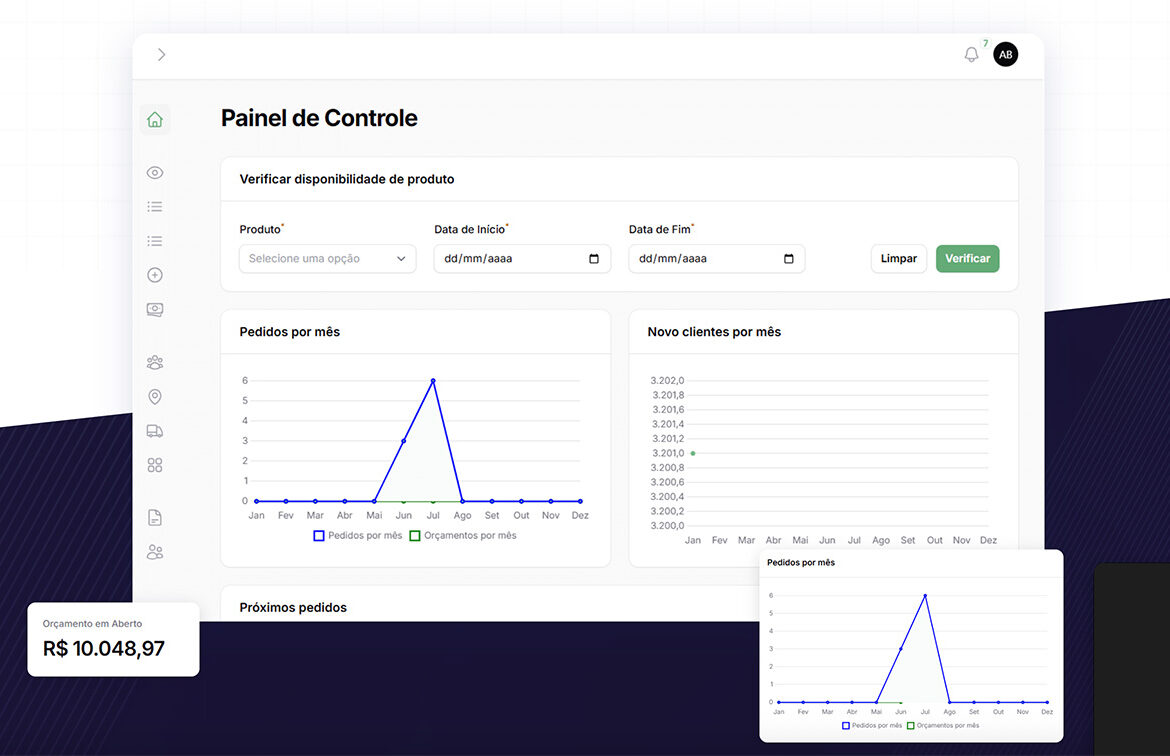This screenshot has height=756, width=1170.
Task: Click the notification bell icon
Action: click(971, 55)
